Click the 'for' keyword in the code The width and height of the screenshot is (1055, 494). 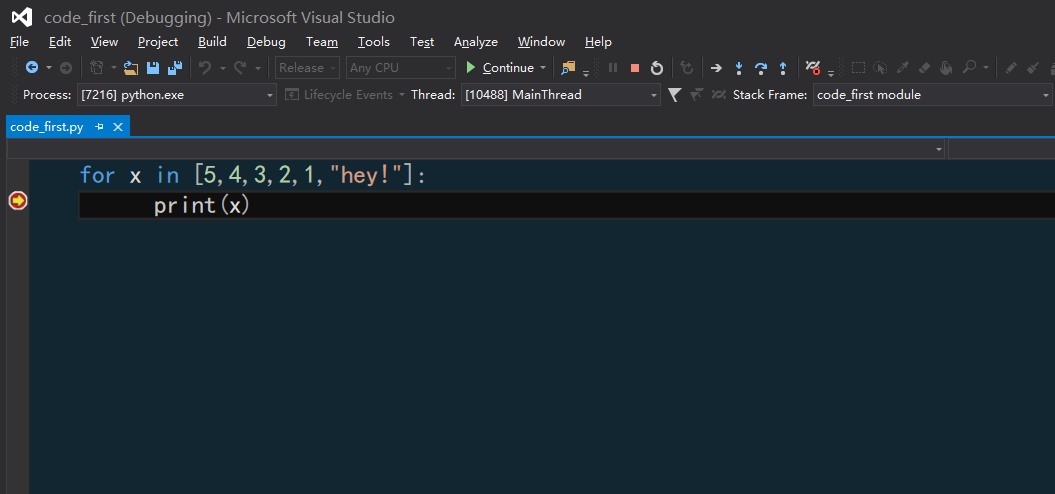pos(98,176)
